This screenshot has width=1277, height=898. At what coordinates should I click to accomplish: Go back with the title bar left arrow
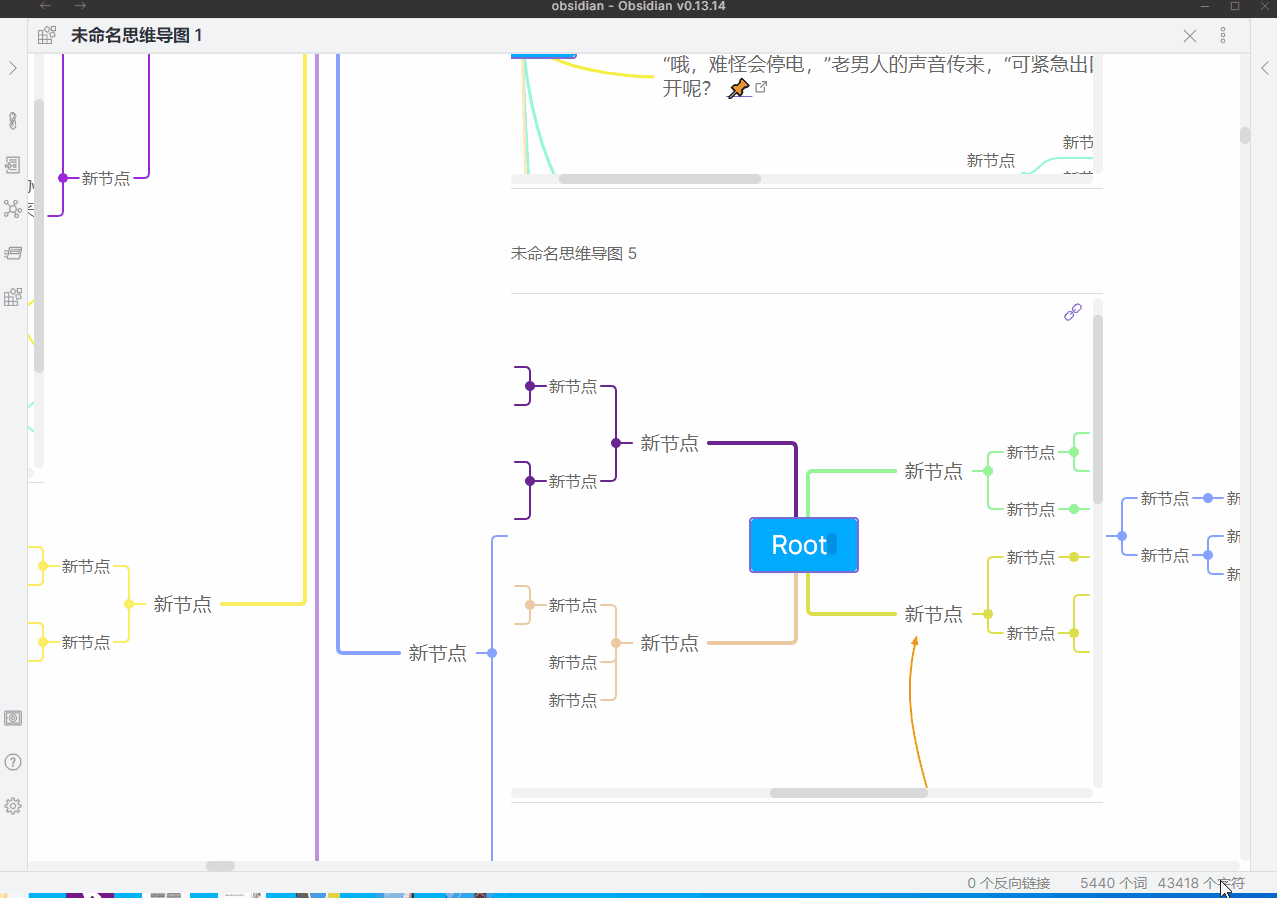[45, 6]
